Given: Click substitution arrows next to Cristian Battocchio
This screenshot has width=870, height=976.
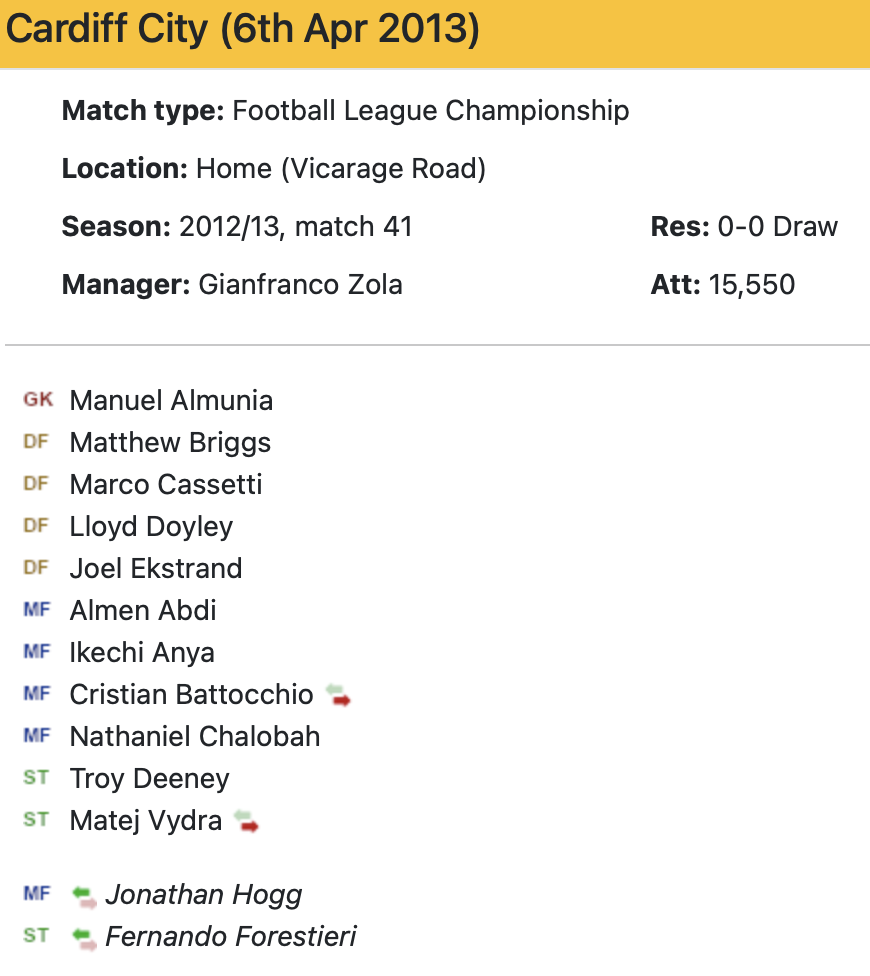Looking at the screenshot, I should coord(339,695).
